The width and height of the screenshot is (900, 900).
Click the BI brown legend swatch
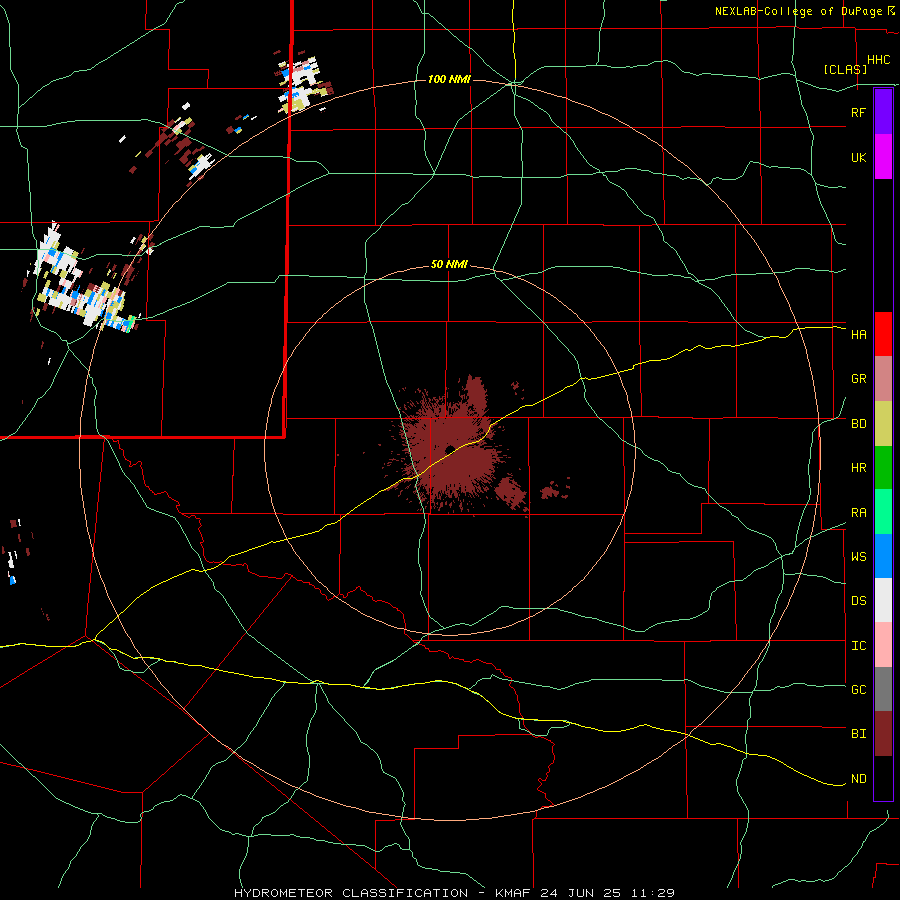pyautogui.click(x=883, y=734)
